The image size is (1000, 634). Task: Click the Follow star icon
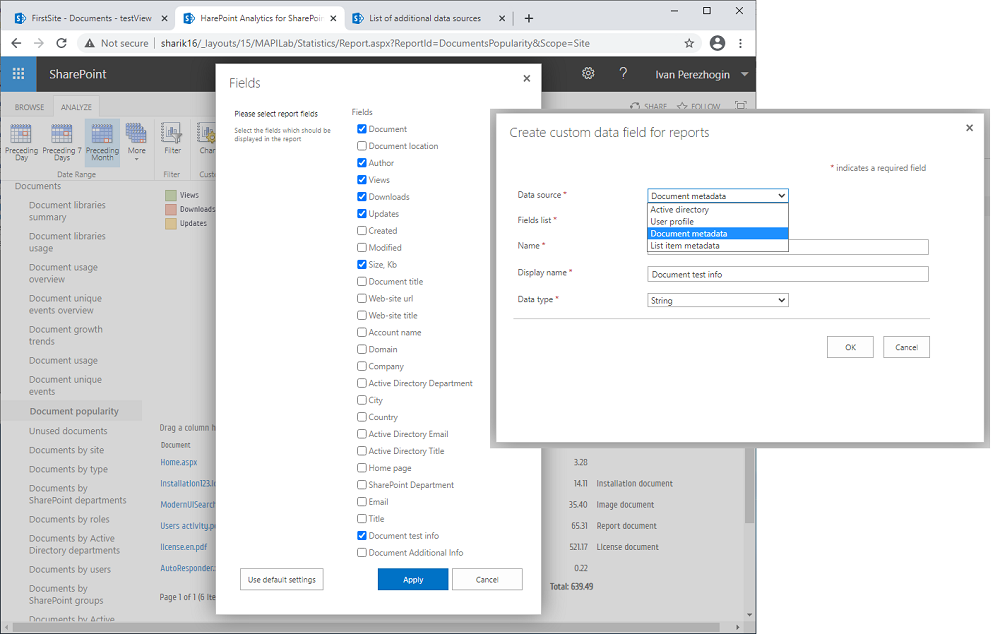coord(682,107)
